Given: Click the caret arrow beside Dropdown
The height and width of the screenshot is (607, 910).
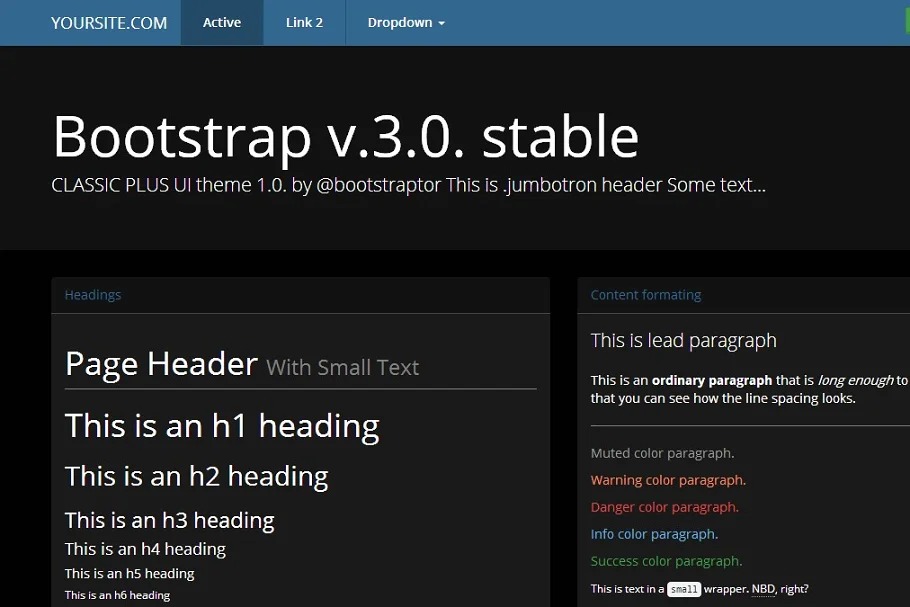Looking at the screenshot, I should [x=442, y=24].
